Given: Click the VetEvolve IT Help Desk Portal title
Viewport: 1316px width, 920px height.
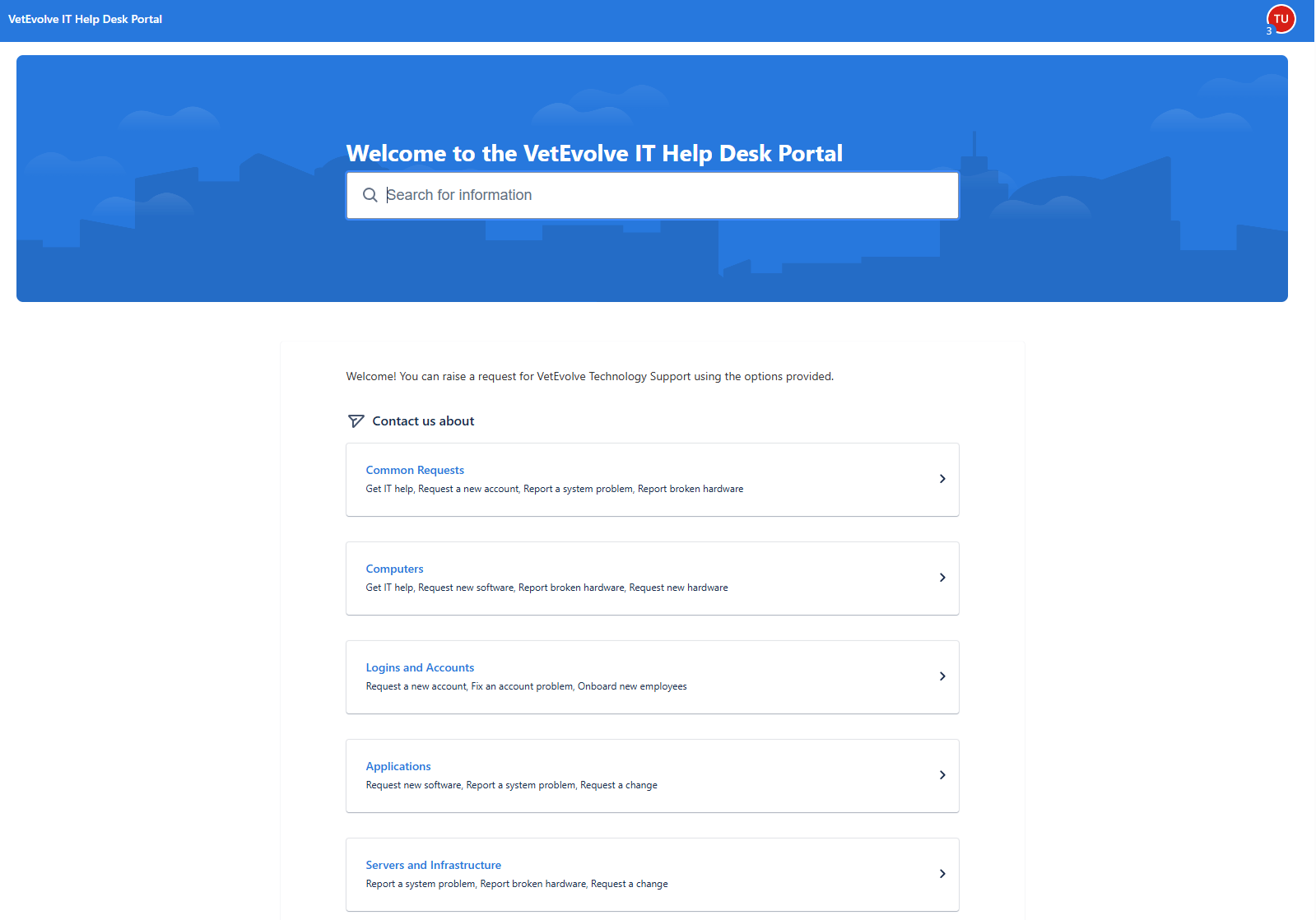Looking at the screenshot, I should 85,19.
